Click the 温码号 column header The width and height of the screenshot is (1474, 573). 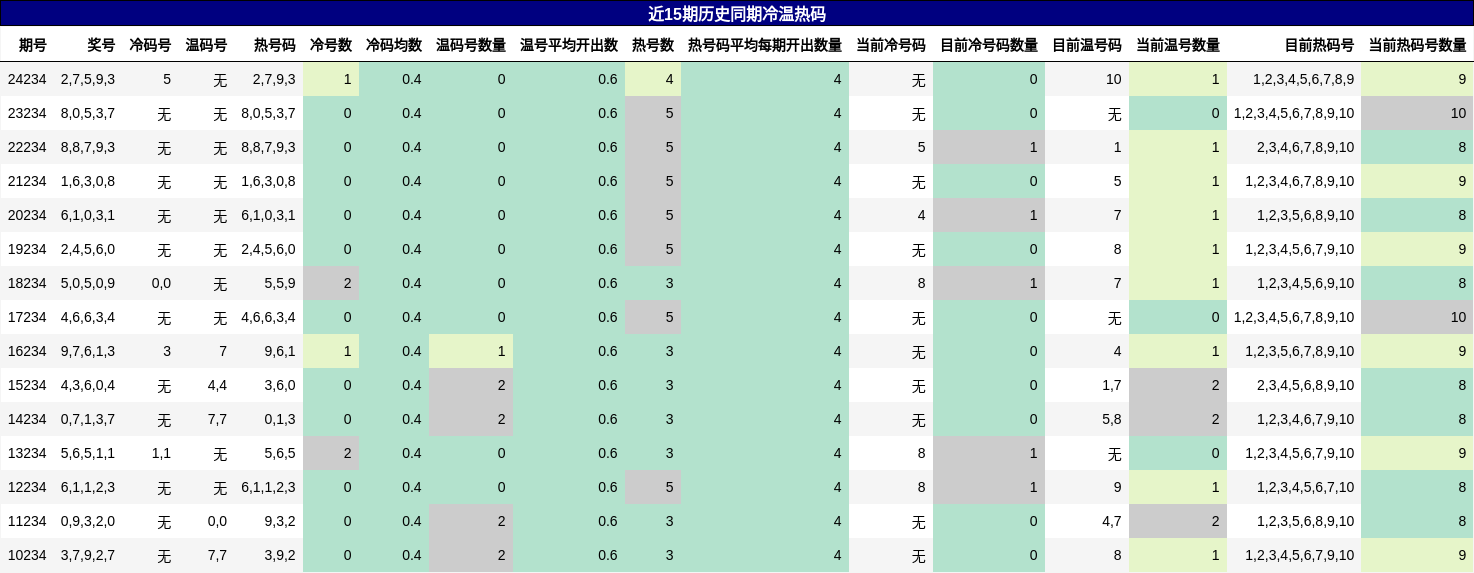[206, 45]
